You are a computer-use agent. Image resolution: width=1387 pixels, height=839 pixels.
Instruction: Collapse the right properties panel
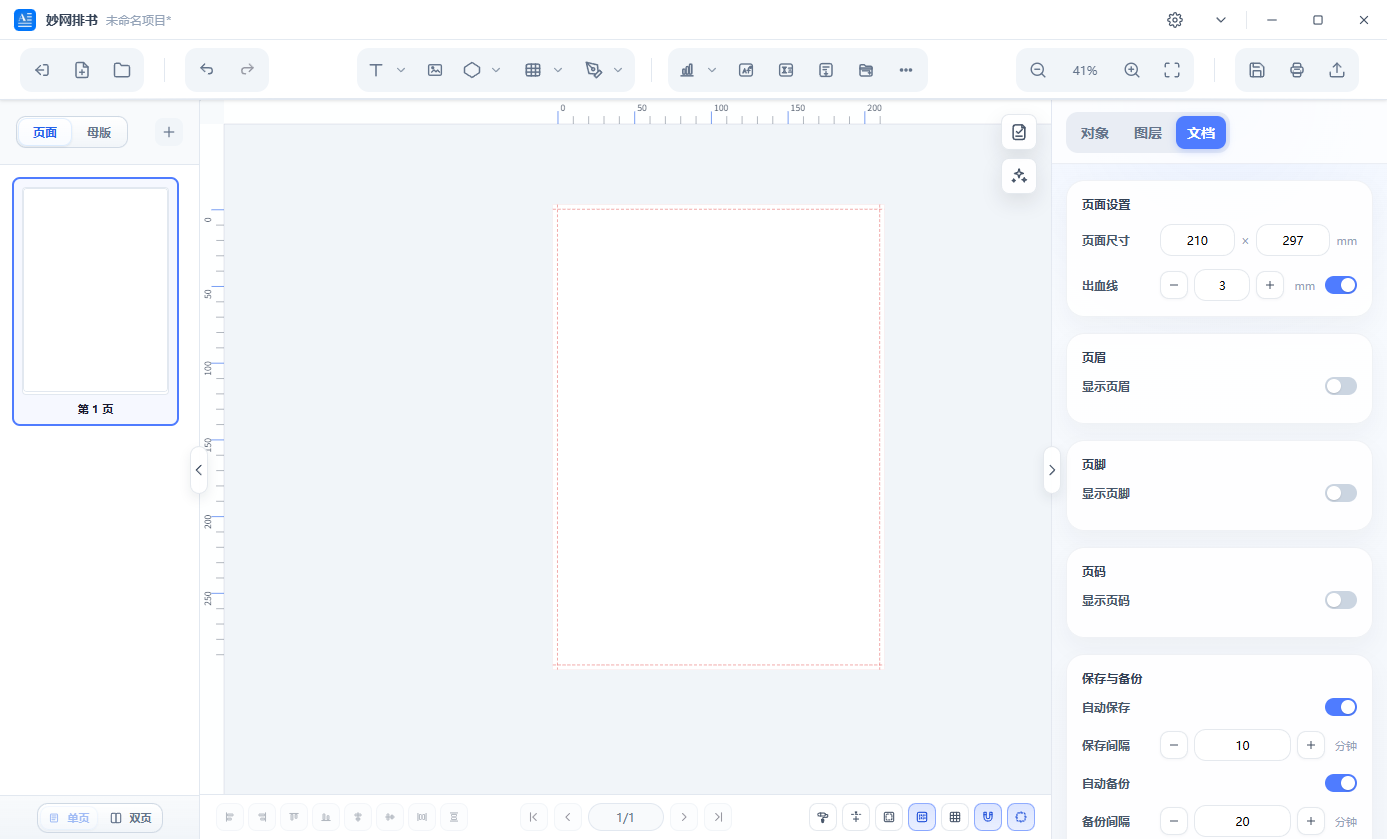click(1052, 469)
